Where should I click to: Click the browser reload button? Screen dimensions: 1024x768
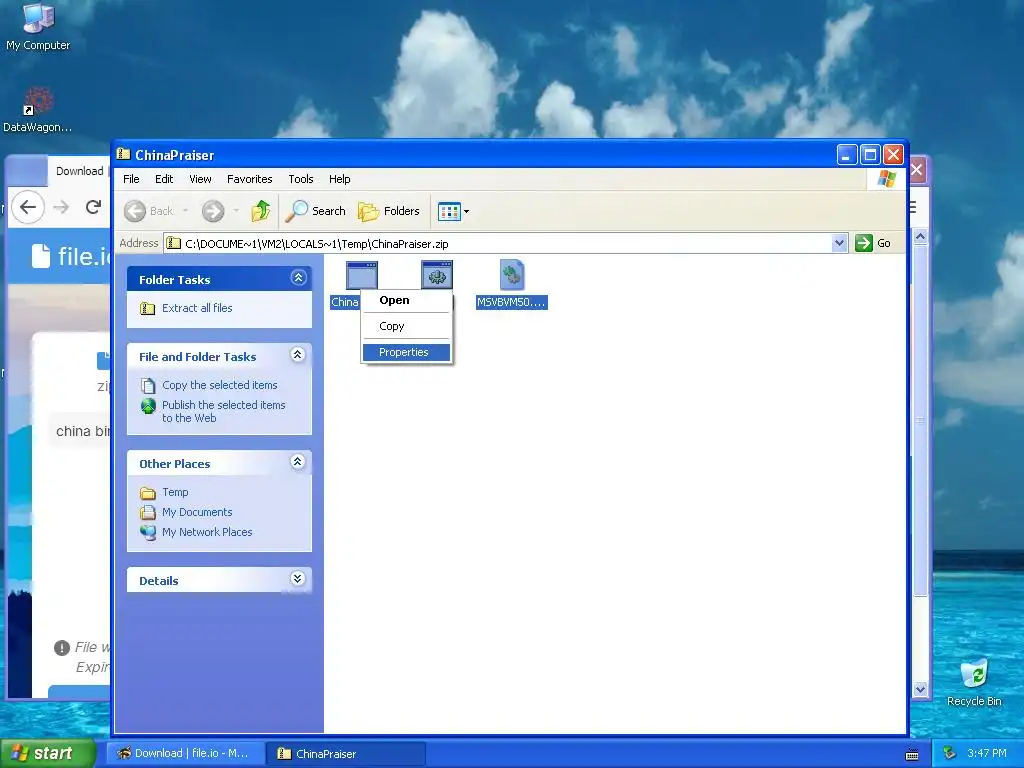(x=93, y=207)
